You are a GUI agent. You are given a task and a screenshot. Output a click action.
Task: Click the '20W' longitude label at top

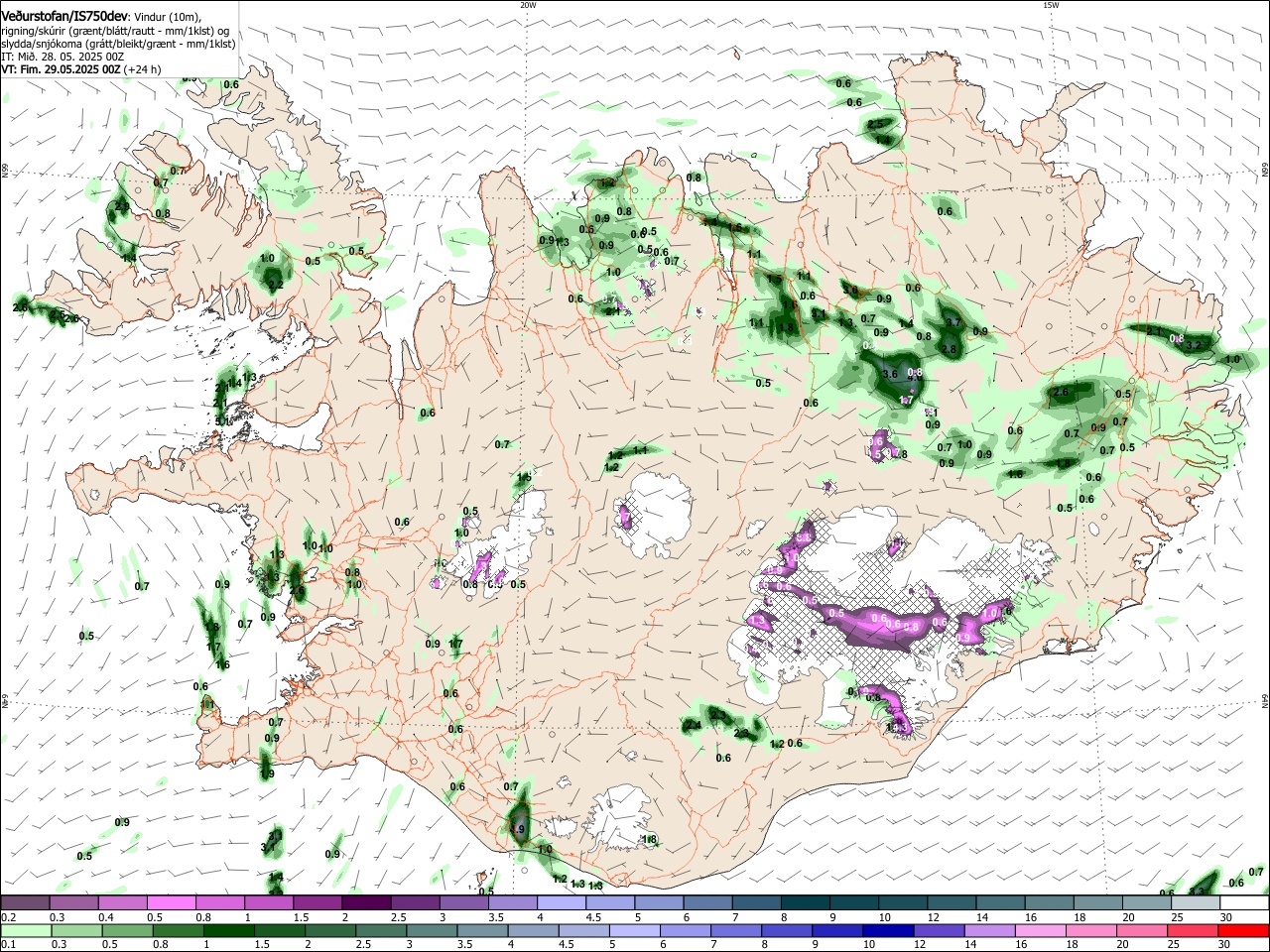(528, 4)
